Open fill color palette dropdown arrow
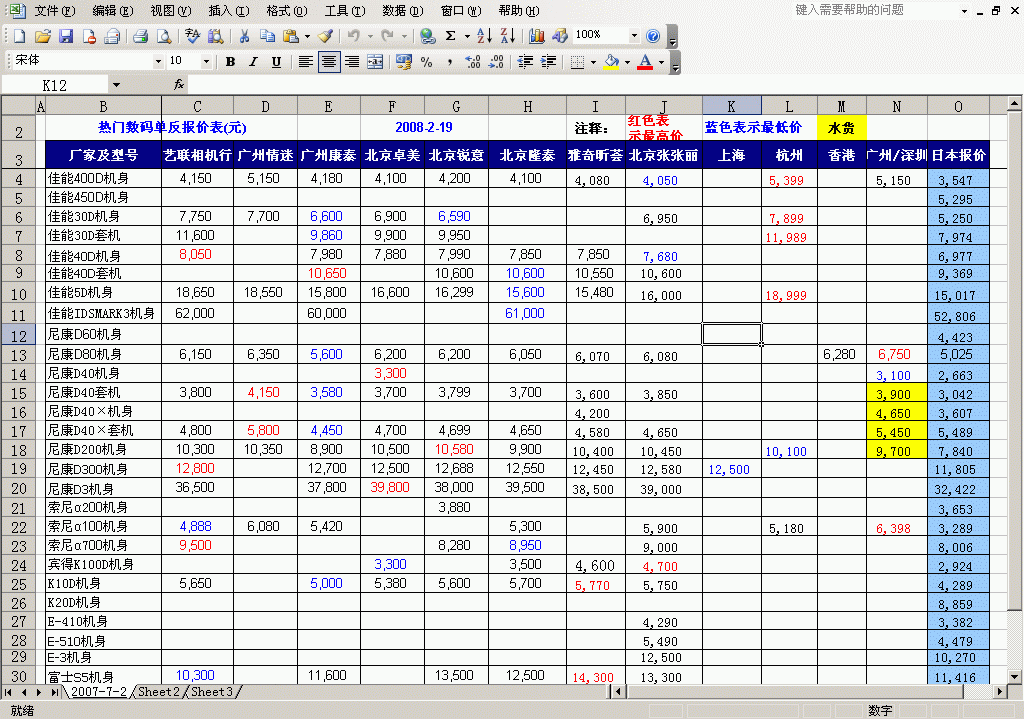 click(x=628, y=62)
